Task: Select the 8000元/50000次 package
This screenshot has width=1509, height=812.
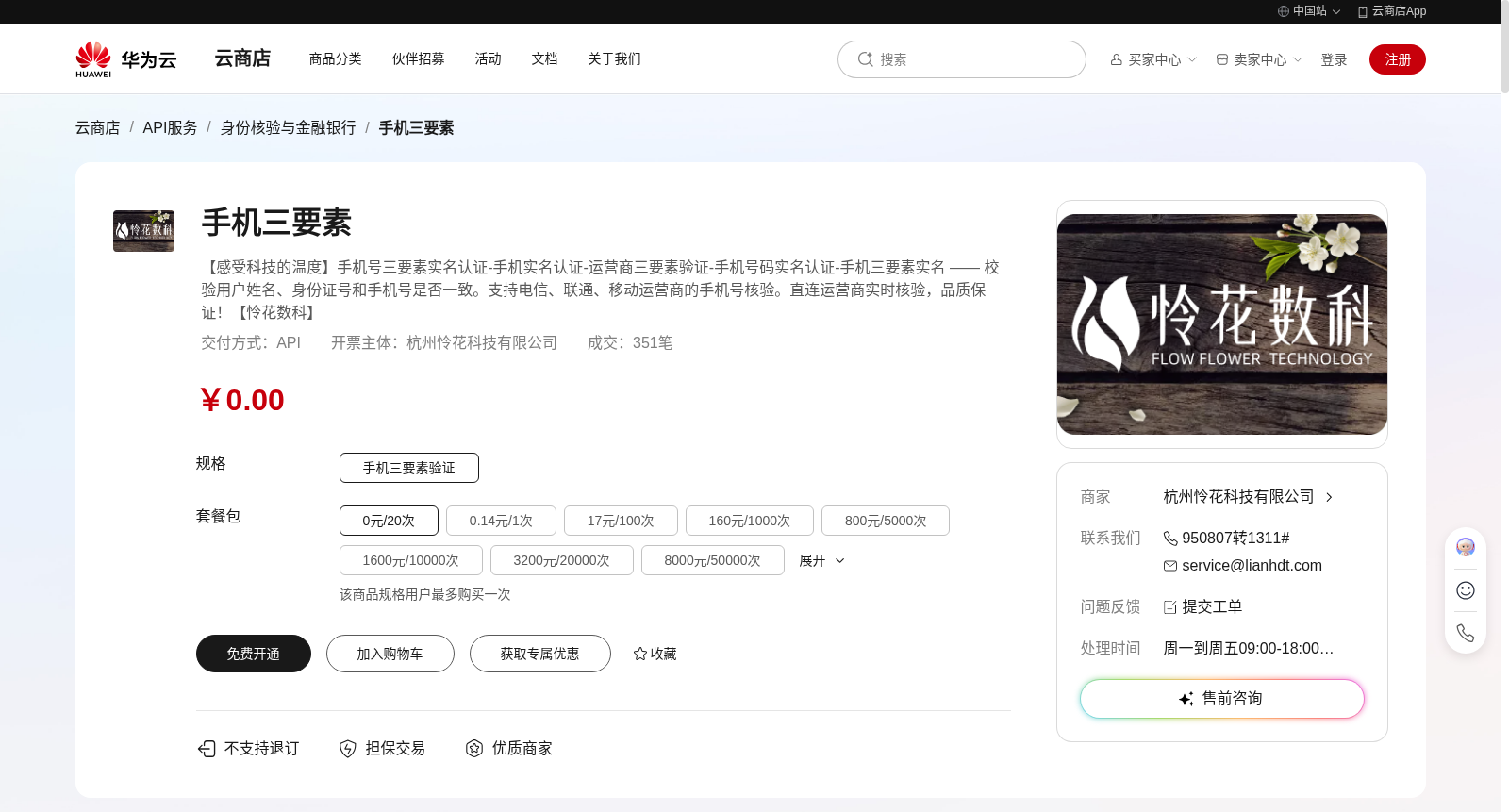Action: tap(713, 560)
